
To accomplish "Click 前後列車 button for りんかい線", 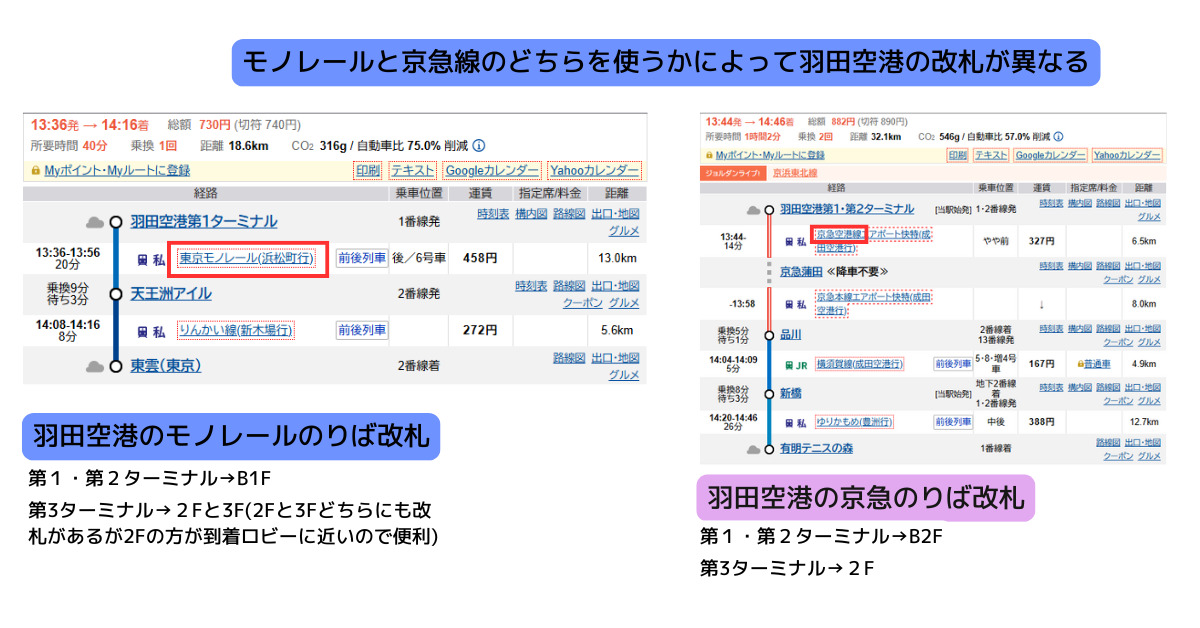I will point(361,330).
